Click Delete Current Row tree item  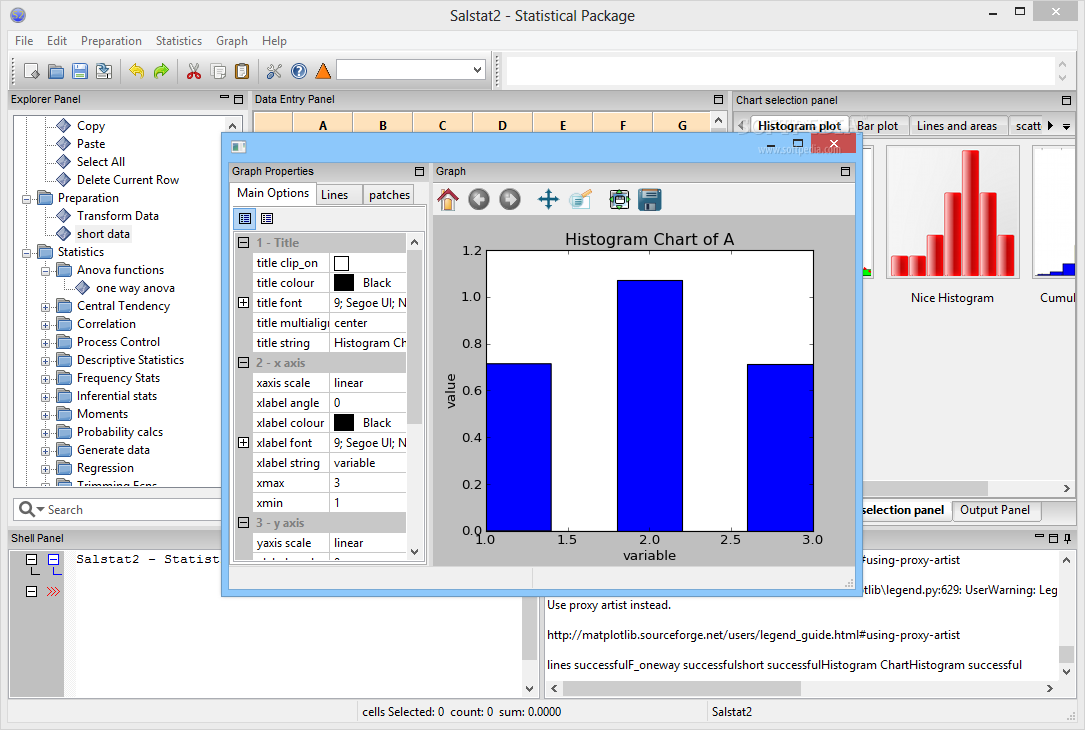click(128, 180)
